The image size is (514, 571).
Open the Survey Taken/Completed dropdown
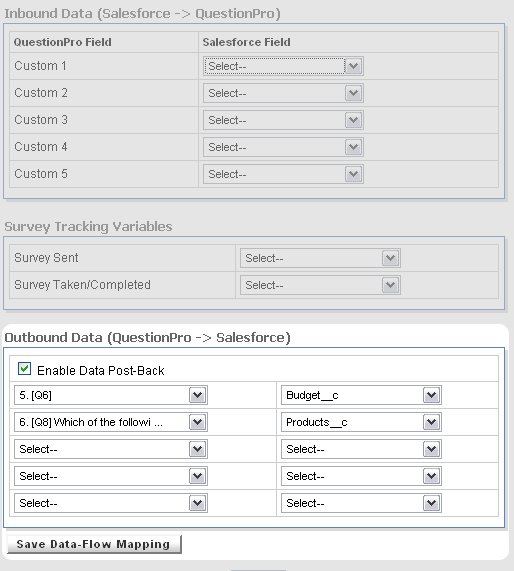pyautogui.click(x=320, y=285)
